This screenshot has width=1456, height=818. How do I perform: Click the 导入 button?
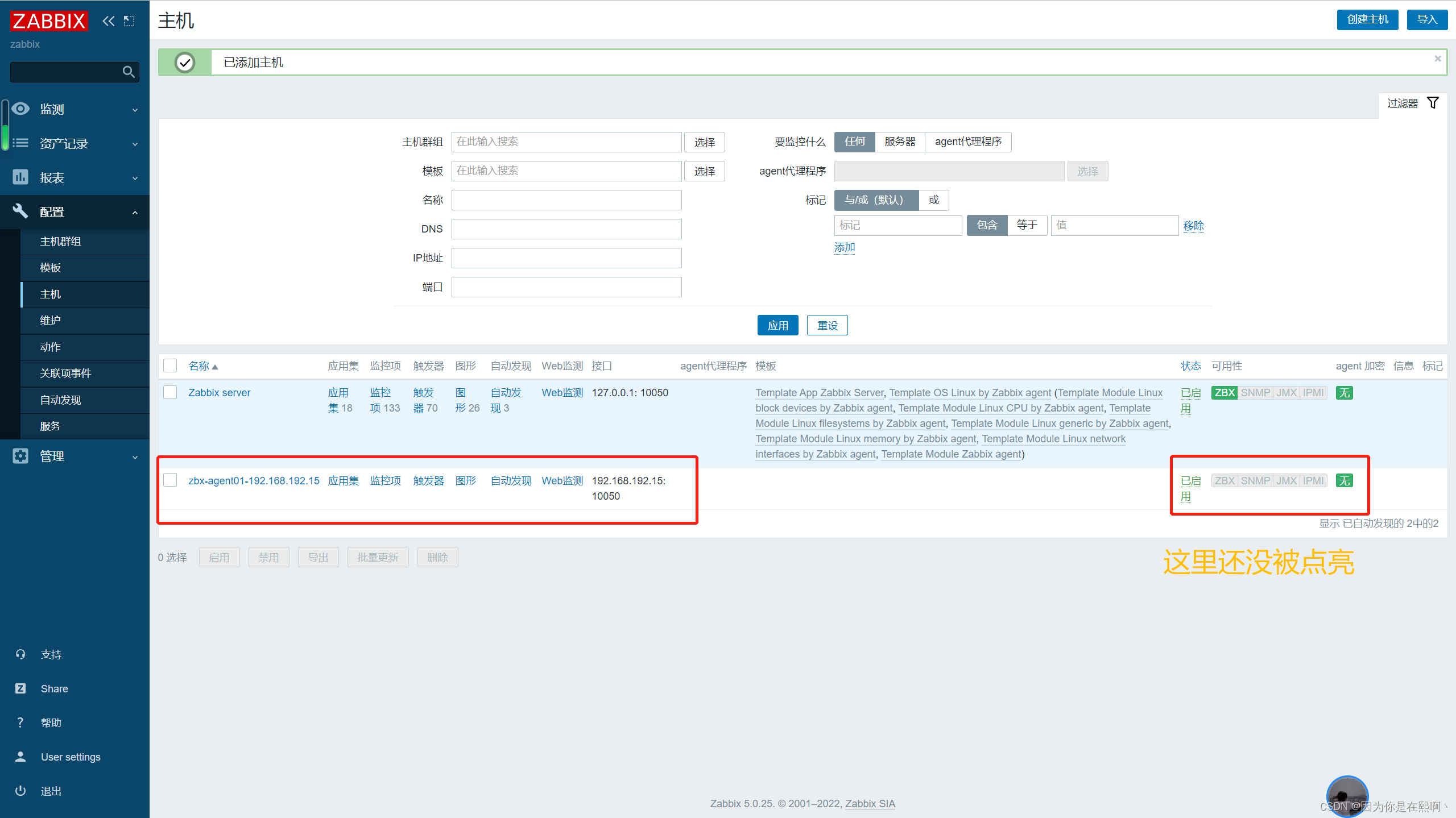click(1427, 20)
